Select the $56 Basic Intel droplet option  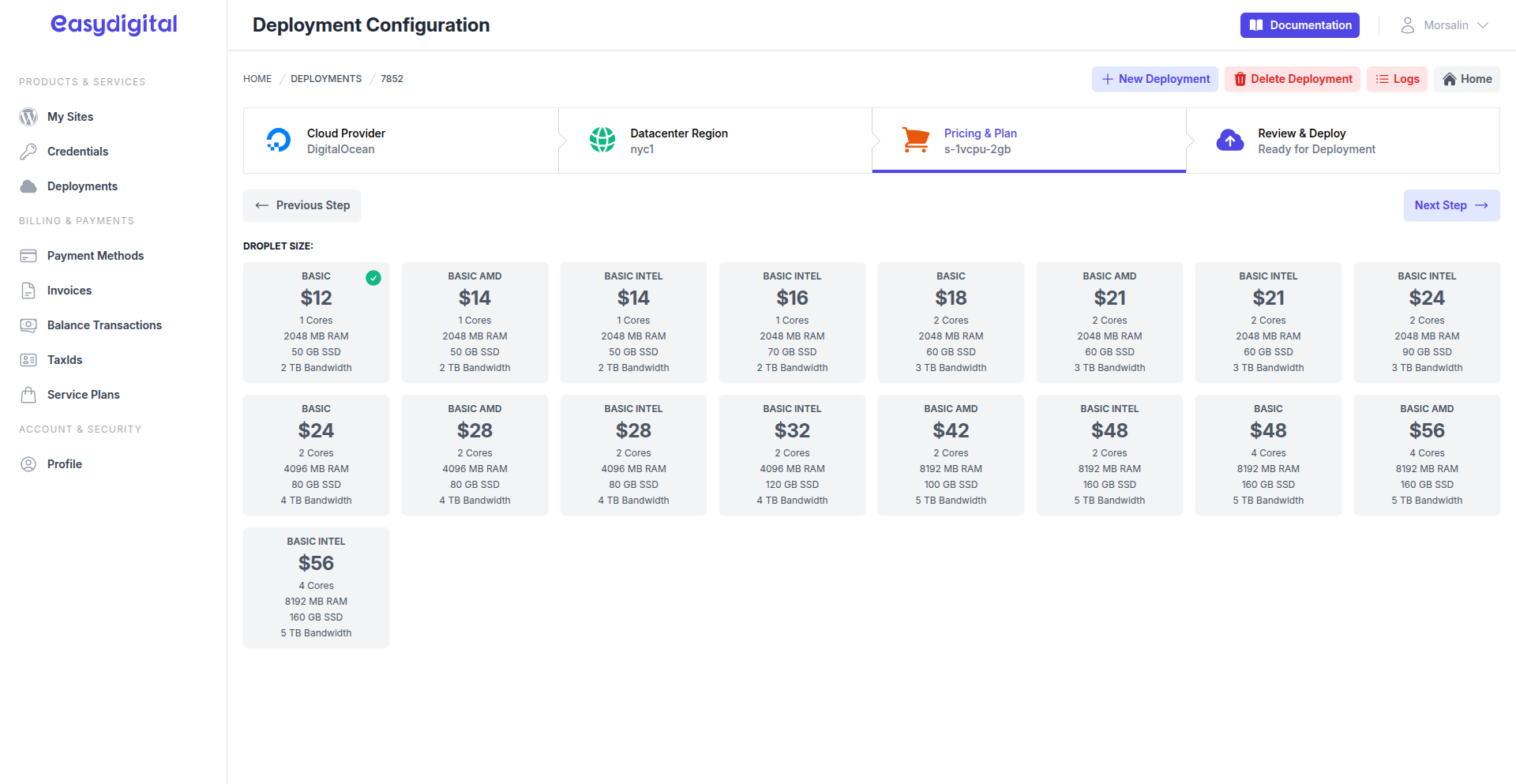pyautogui.click(x=316, y=587)
